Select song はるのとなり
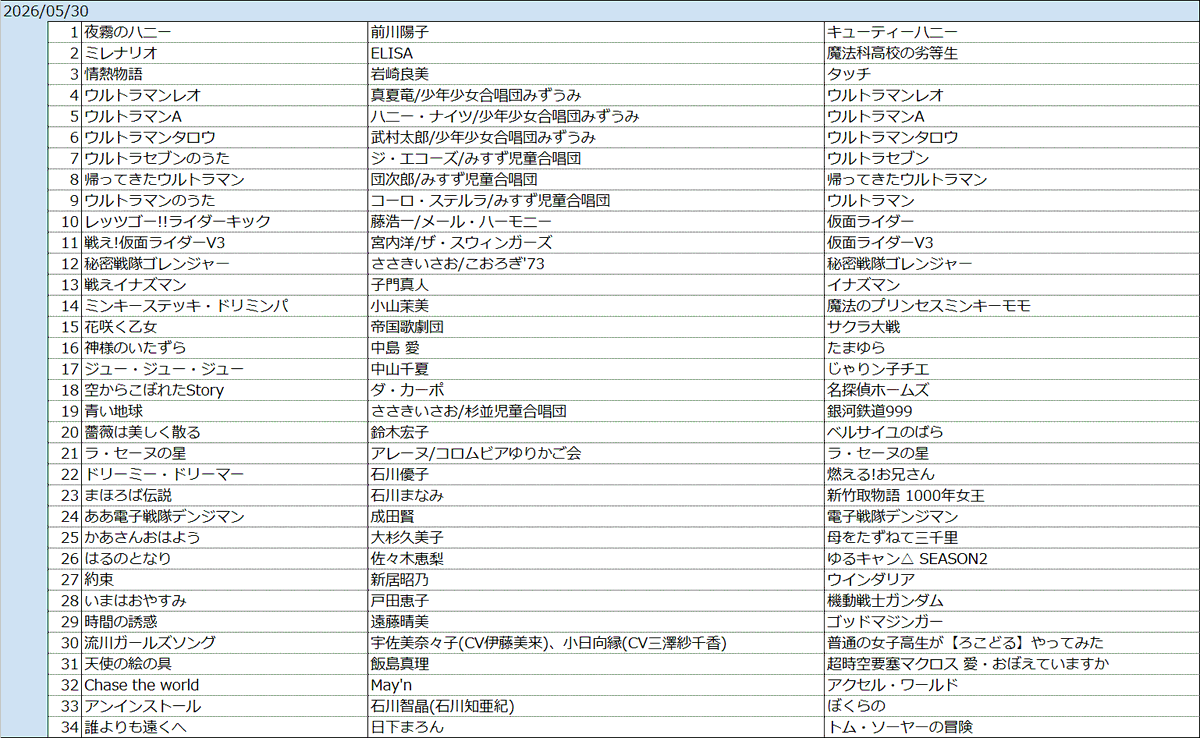 (128, 557)
